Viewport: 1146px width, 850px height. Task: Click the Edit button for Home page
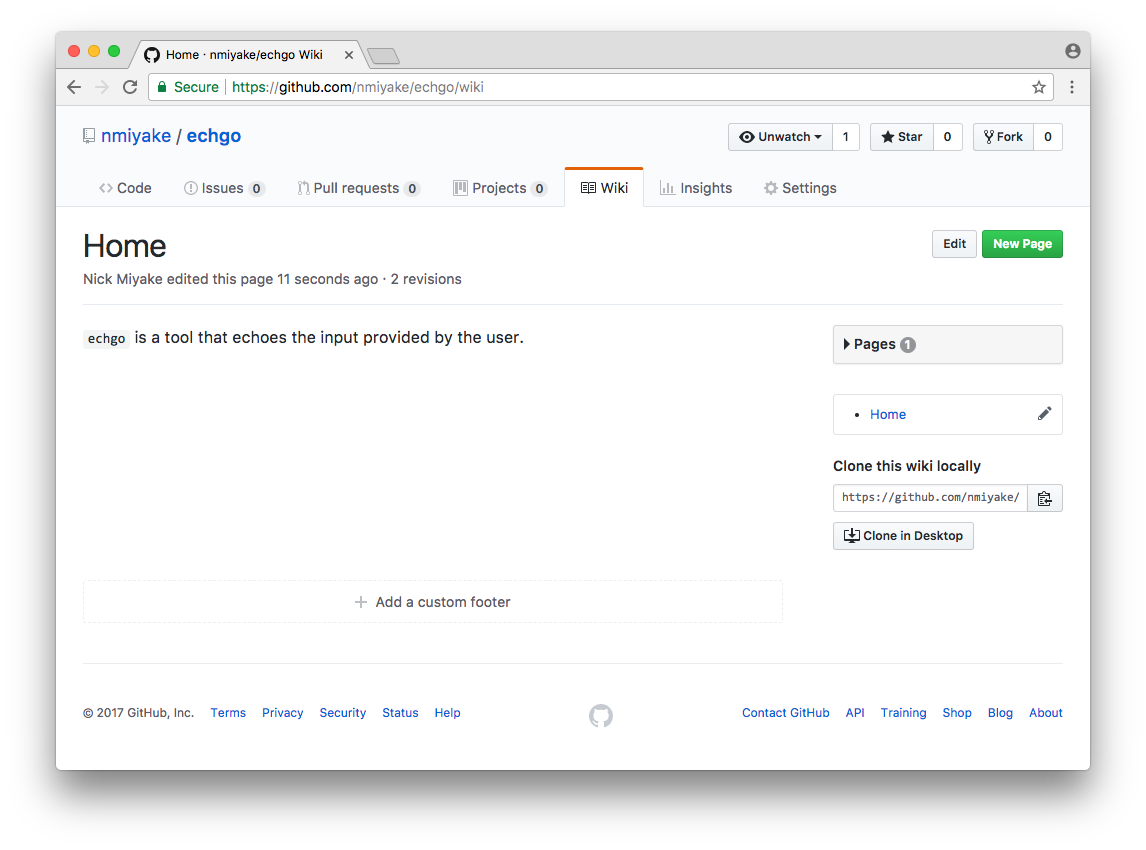954,244
